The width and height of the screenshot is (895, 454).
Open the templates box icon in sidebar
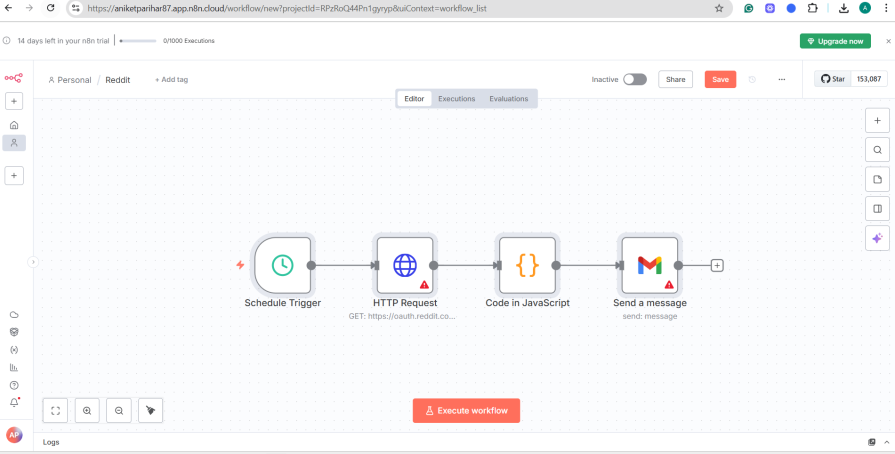(14, 332)
